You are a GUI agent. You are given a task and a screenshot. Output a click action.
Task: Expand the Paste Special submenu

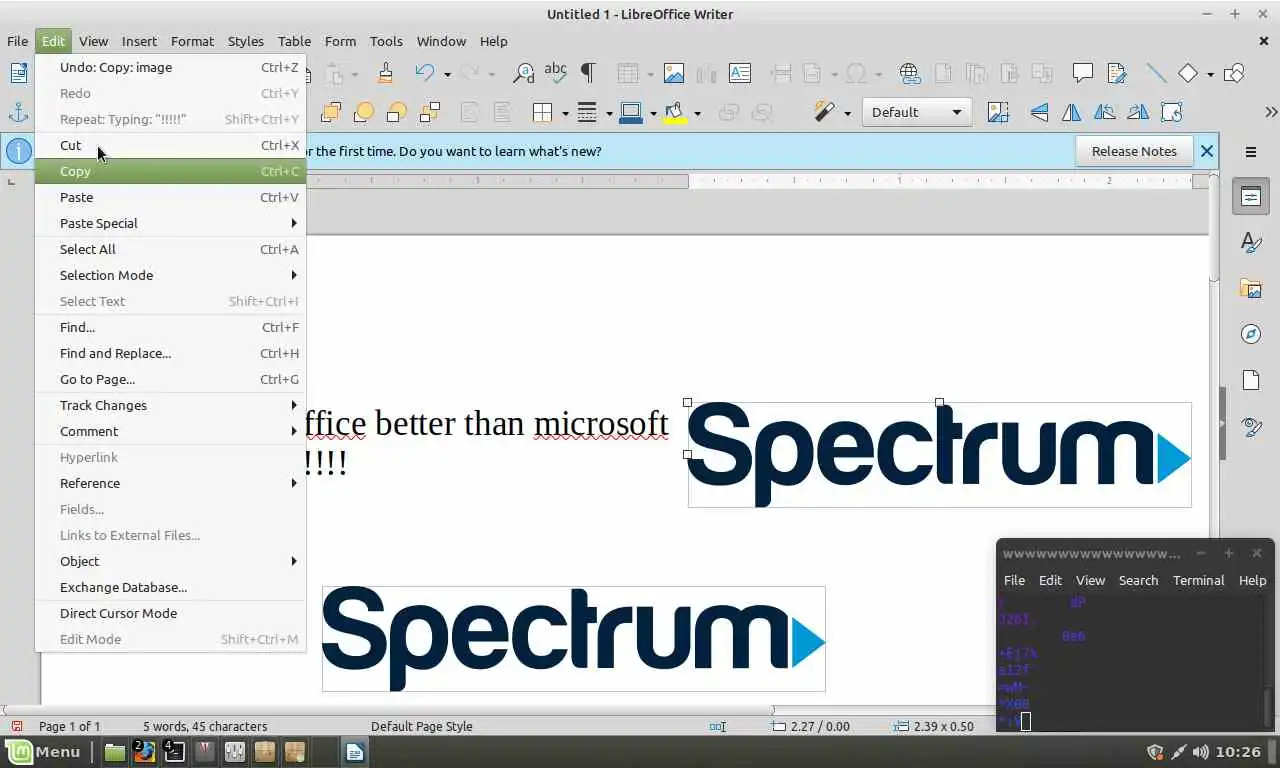tap(170, 223)
